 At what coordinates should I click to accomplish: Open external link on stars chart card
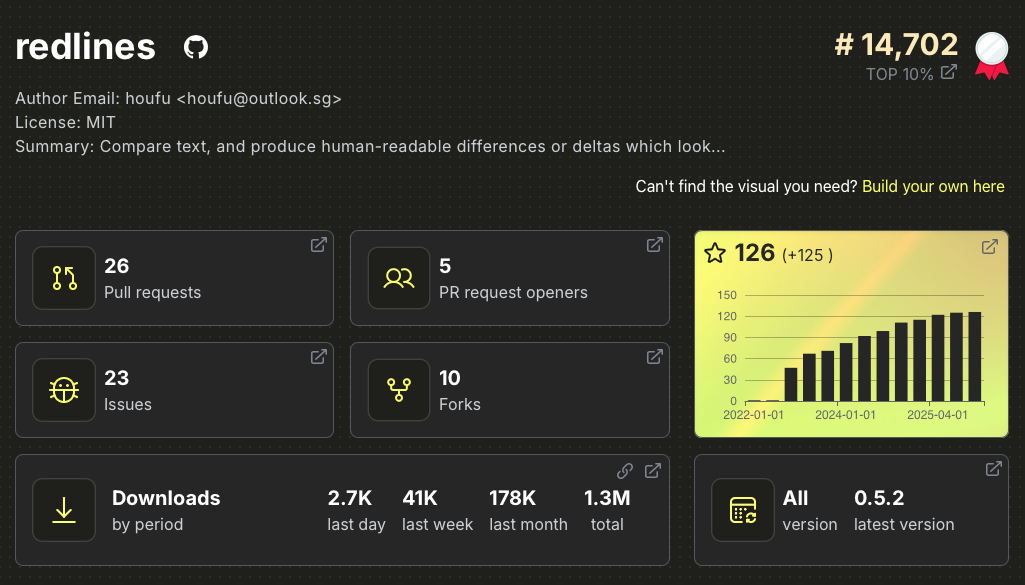pyautogui.click(x=989, y=247)
